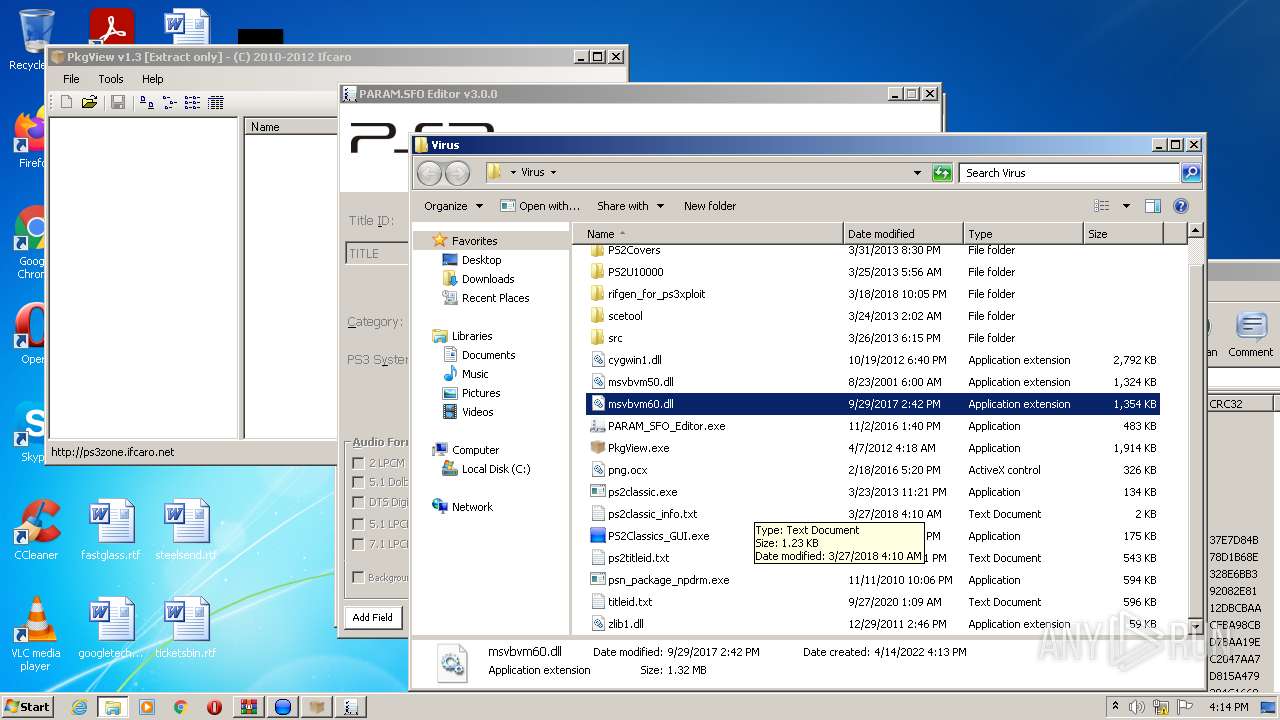Click Add Field button in PARAM.SFO Editor

tap(373, 617)
